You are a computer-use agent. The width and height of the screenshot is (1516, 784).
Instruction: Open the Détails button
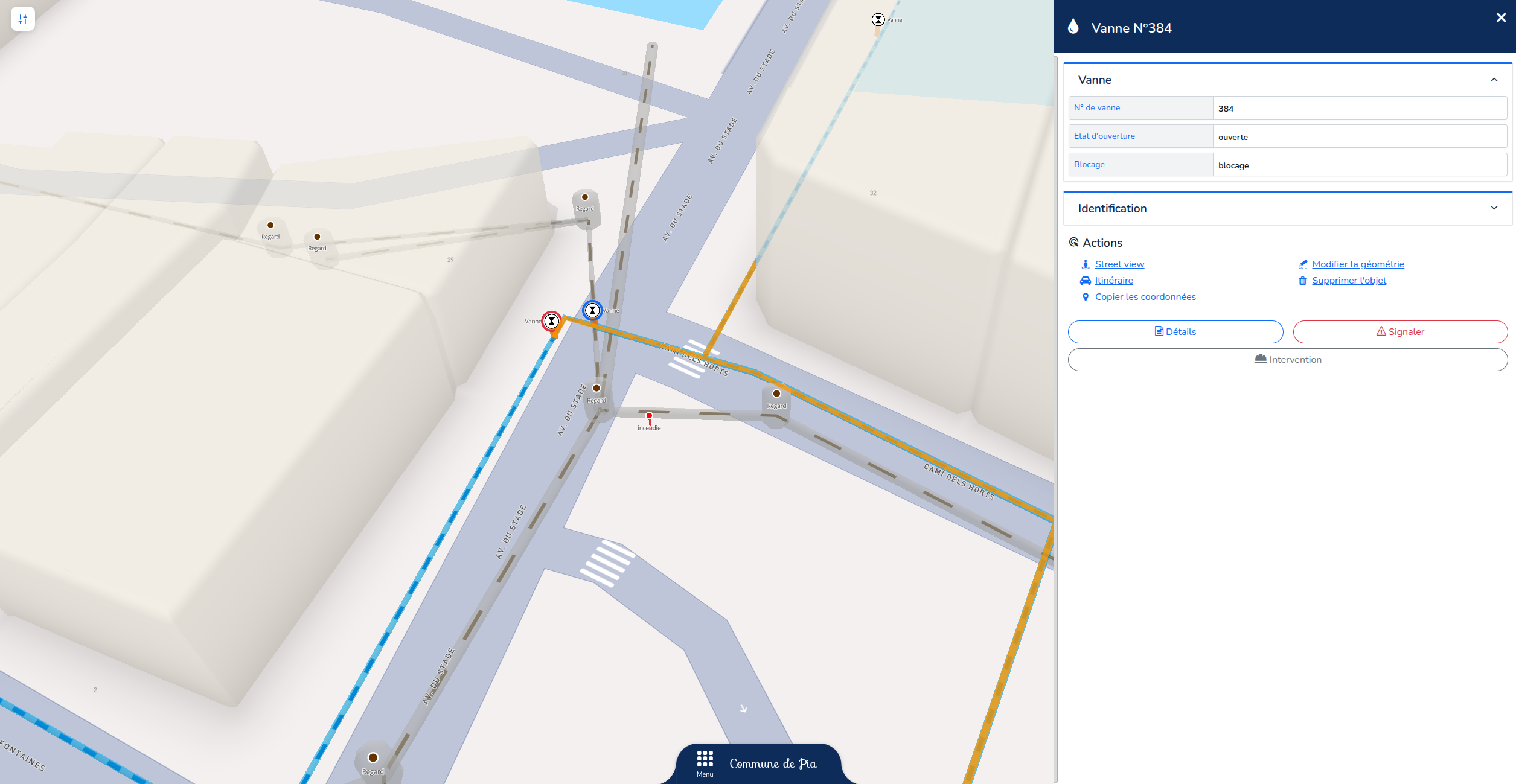pos(1175,332)
